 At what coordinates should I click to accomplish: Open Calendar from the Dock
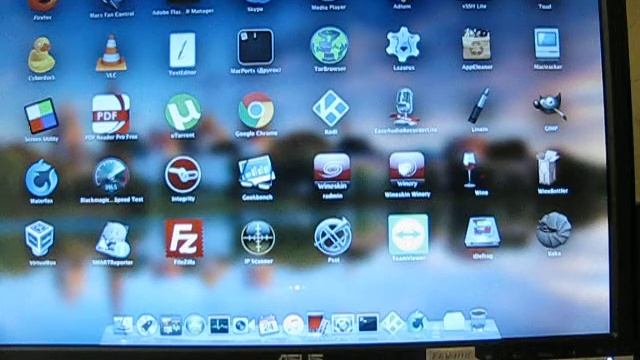point(268,325)
